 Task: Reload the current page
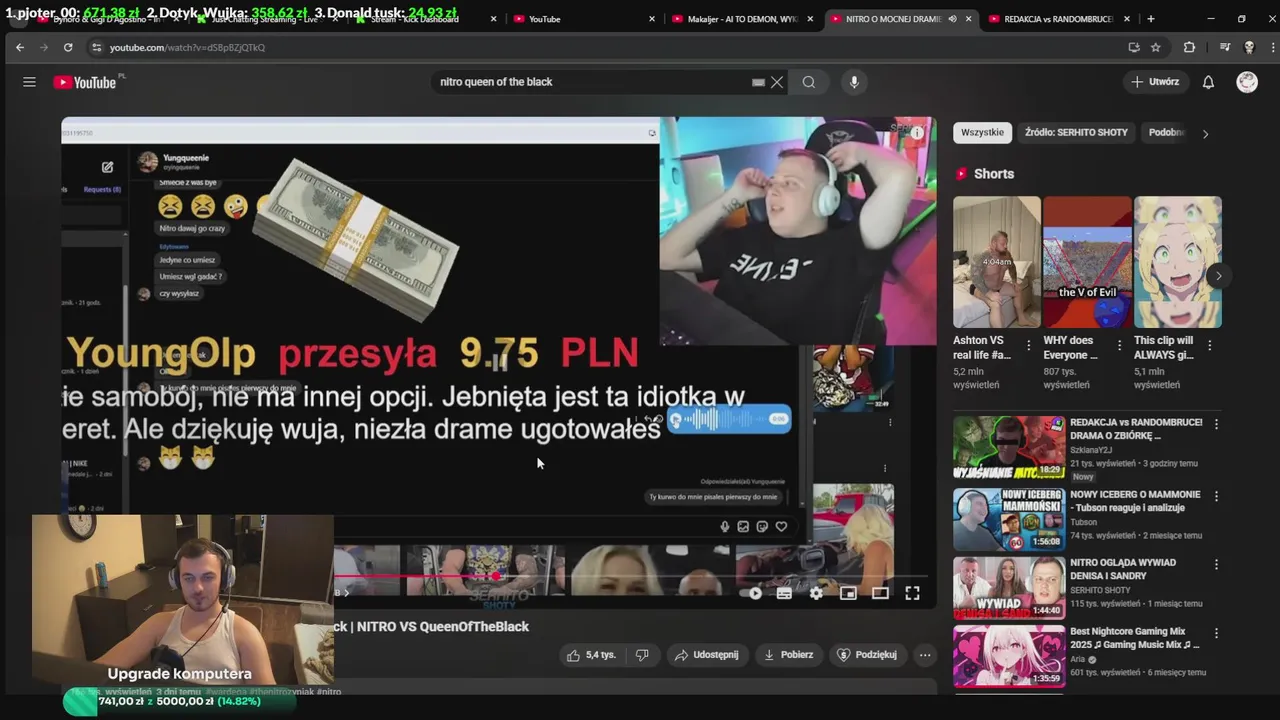[x=68, y=47]
